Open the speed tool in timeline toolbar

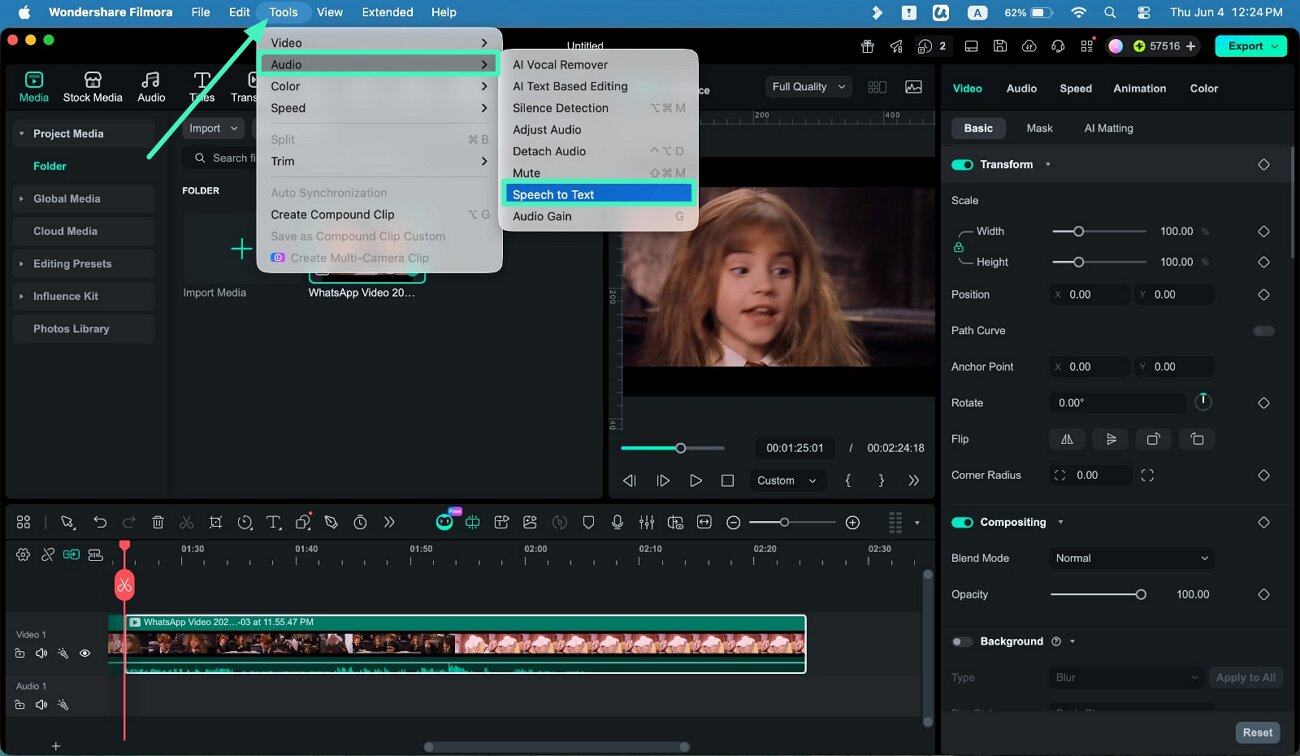coord(245,522)
